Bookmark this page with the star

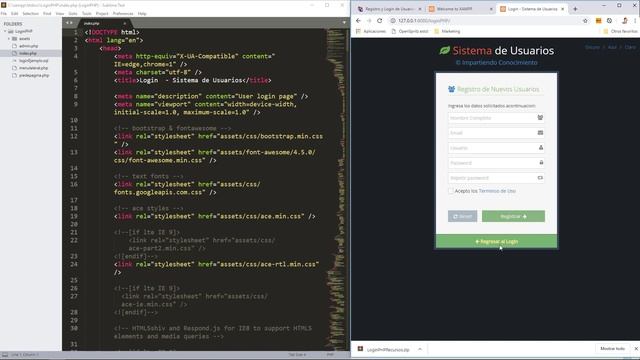585,20
